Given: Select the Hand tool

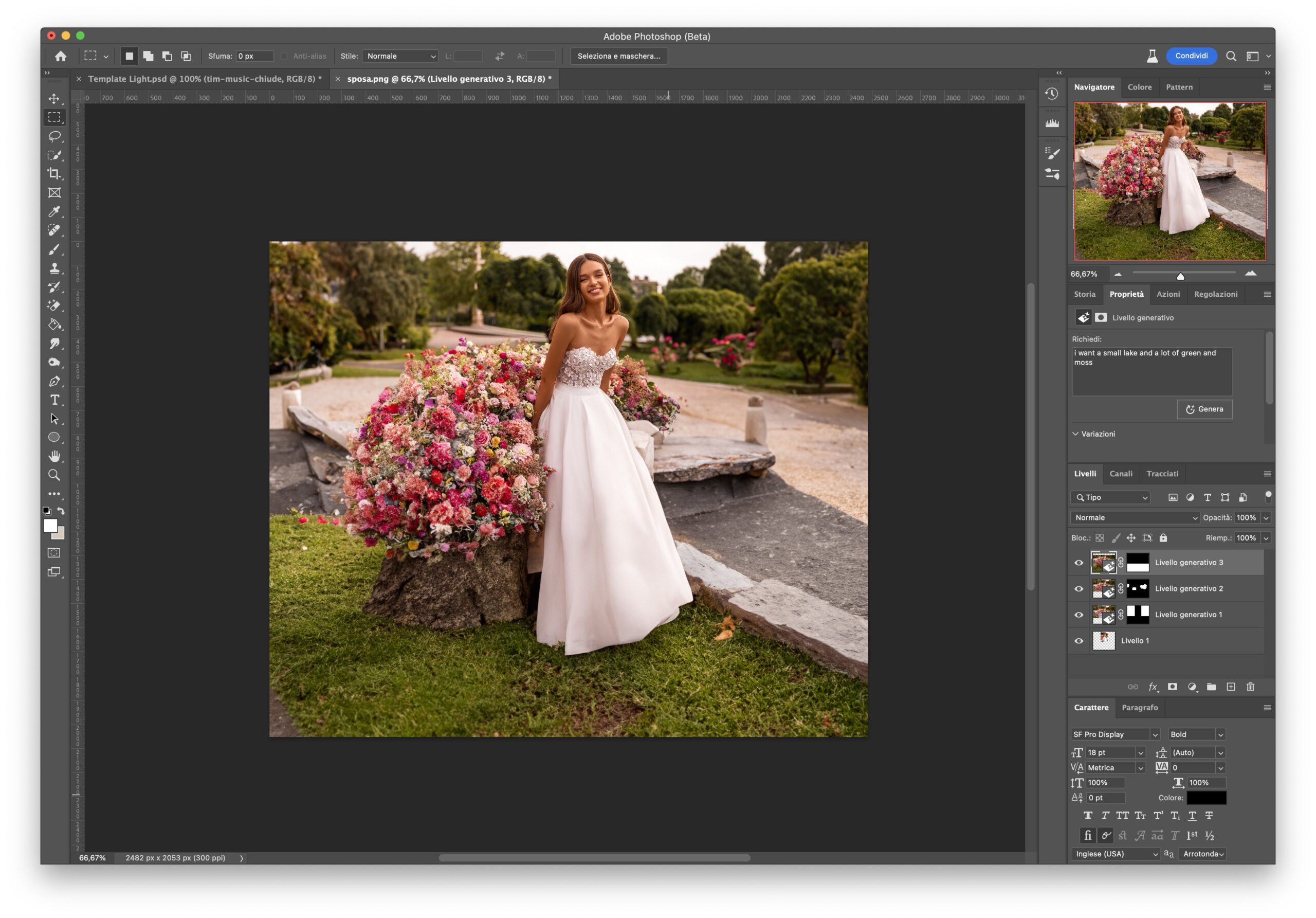Looking at the screenshot, I should point(54,456).
